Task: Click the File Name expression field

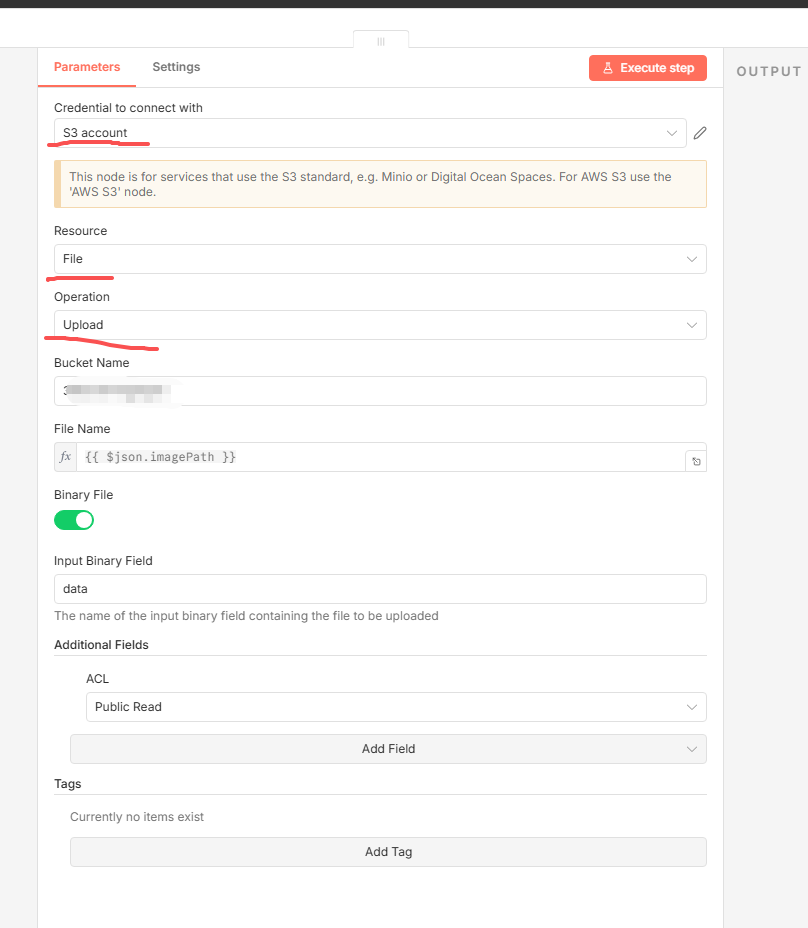Action: [x=380, y=457]
